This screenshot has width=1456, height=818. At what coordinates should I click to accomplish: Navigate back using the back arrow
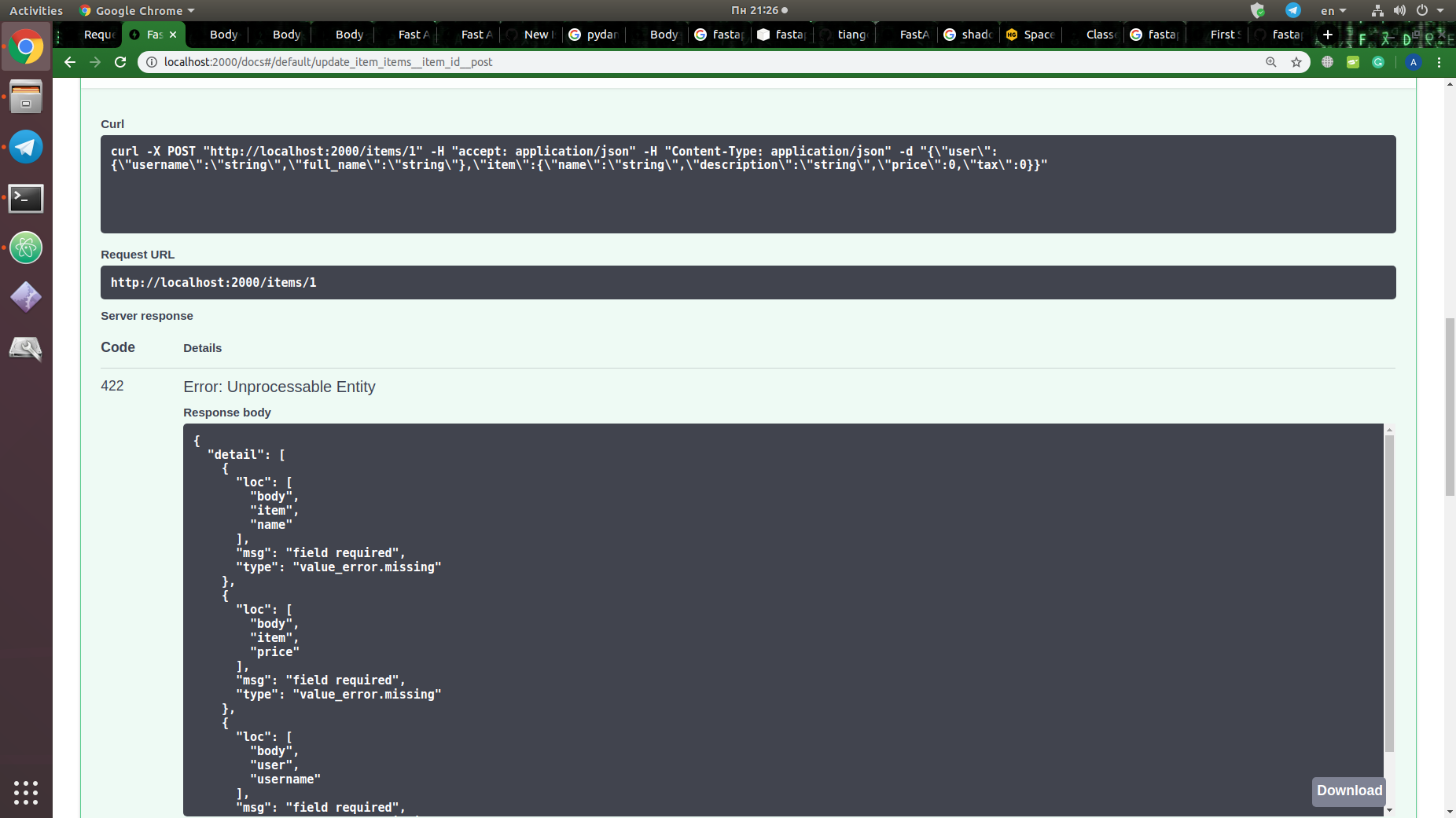tap(70, 62)
